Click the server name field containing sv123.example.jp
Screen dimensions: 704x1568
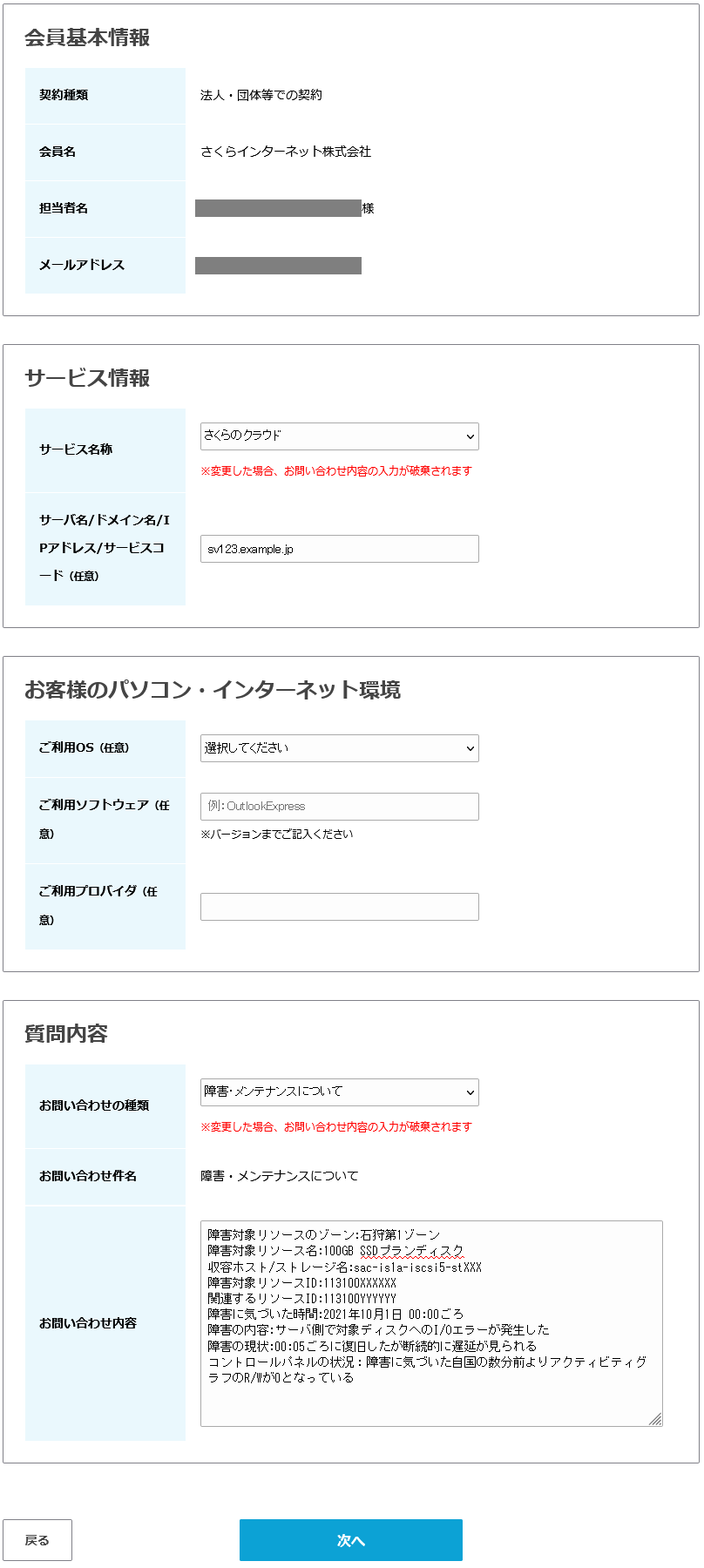pos(339,549)
